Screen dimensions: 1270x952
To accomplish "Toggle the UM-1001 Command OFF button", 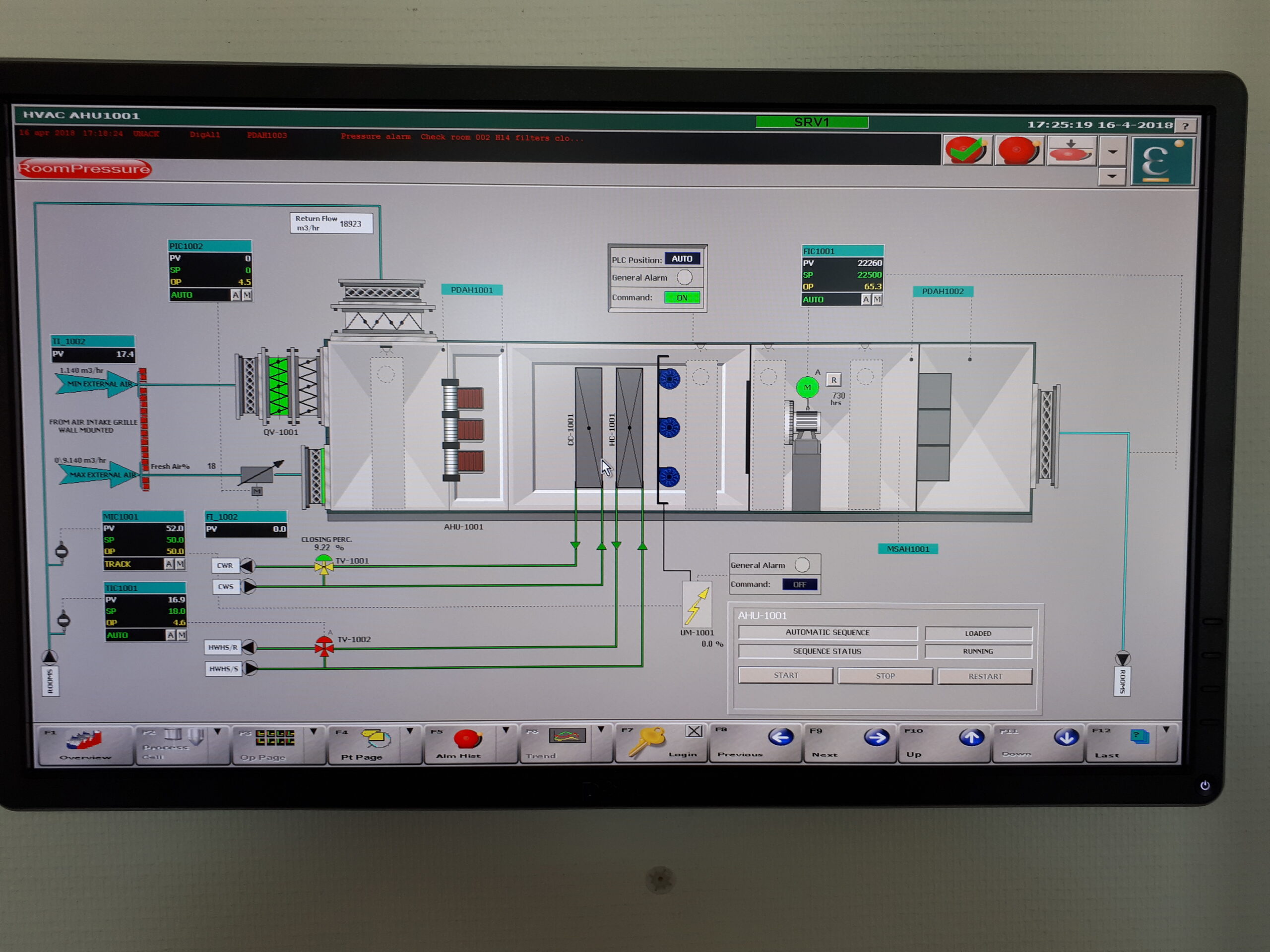I will [x=799, y=585].
